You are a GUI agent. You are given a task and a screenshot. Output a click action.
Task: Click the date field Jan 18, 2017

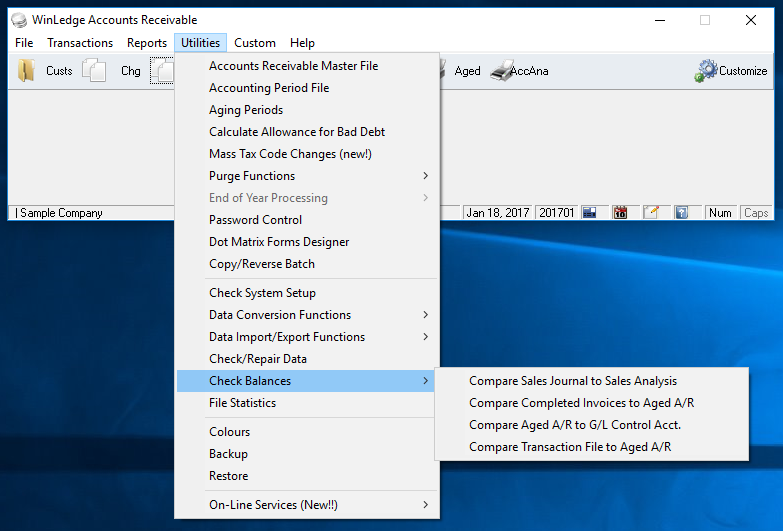coord(499,213)
